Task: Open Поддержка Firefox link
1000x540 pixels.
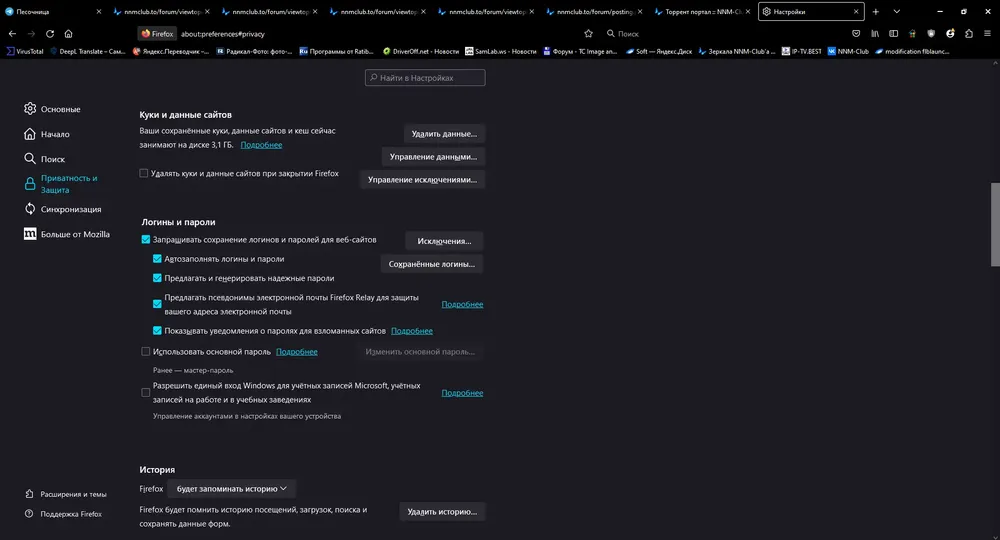Action: [x=63, y=514]
